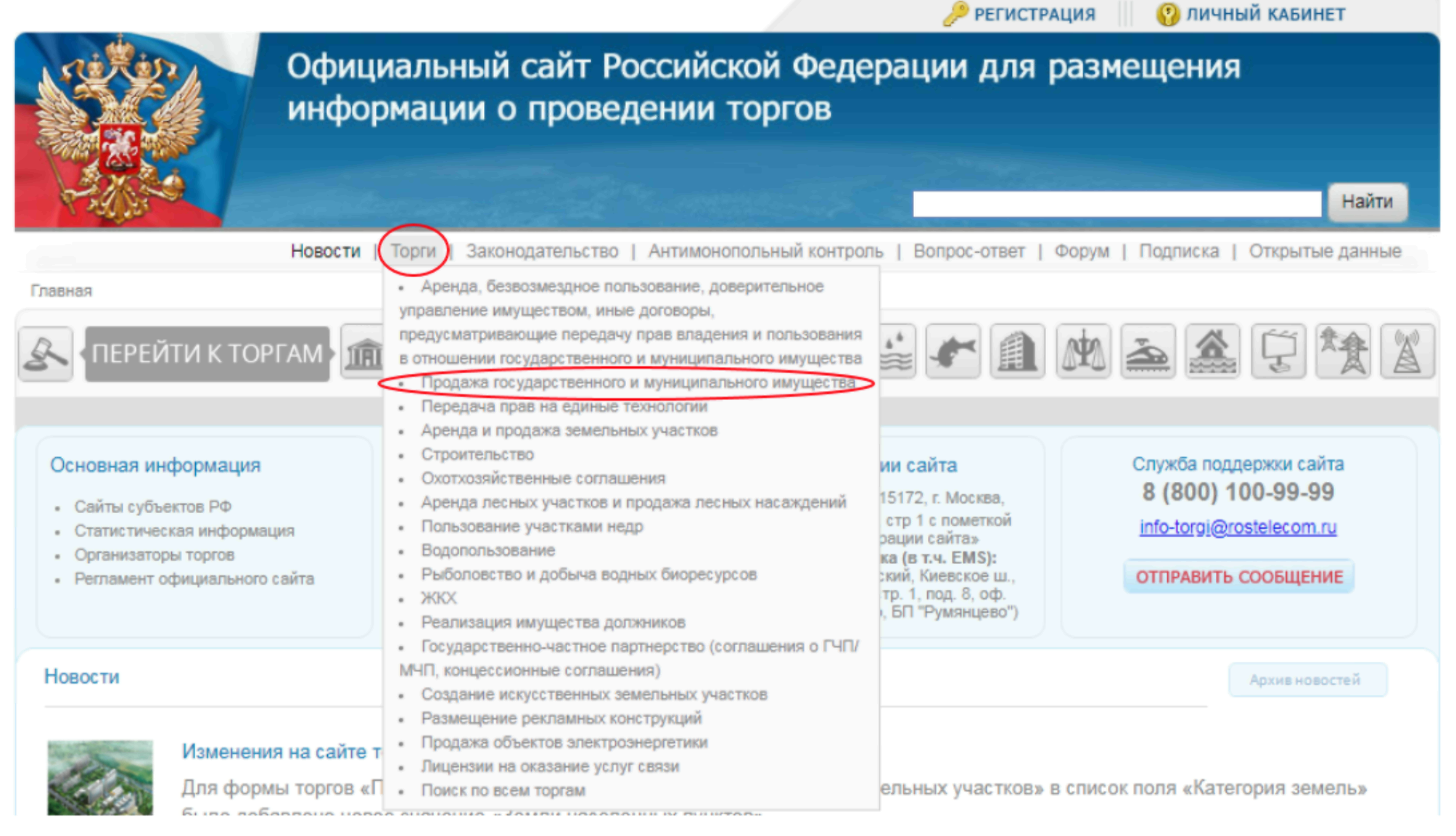The width and height of the screenshot is (1456, 836).
Task: Click the house on water icon
Action: 1212,352
